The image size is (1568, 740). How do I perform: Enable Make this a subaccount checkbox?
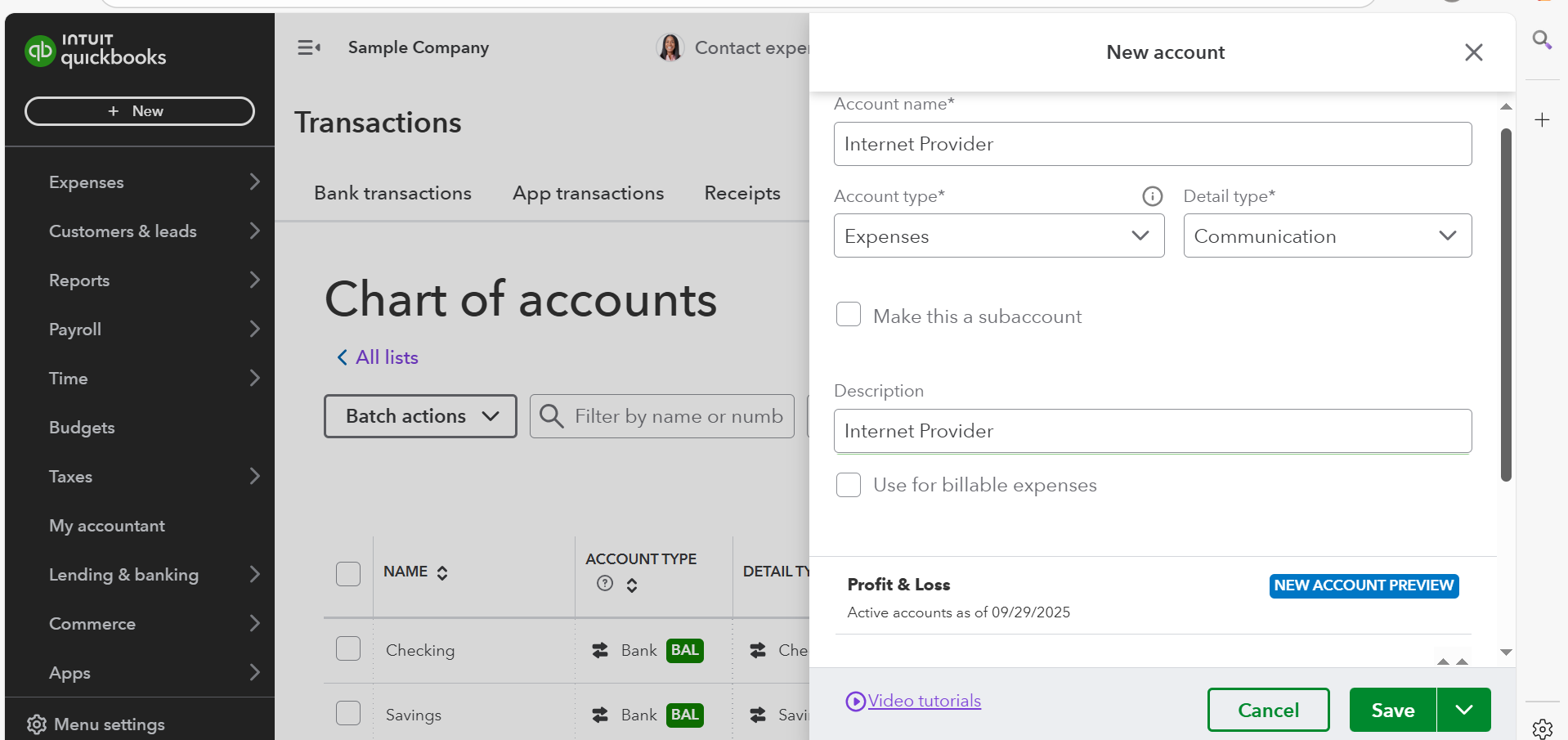coord(849,315)
